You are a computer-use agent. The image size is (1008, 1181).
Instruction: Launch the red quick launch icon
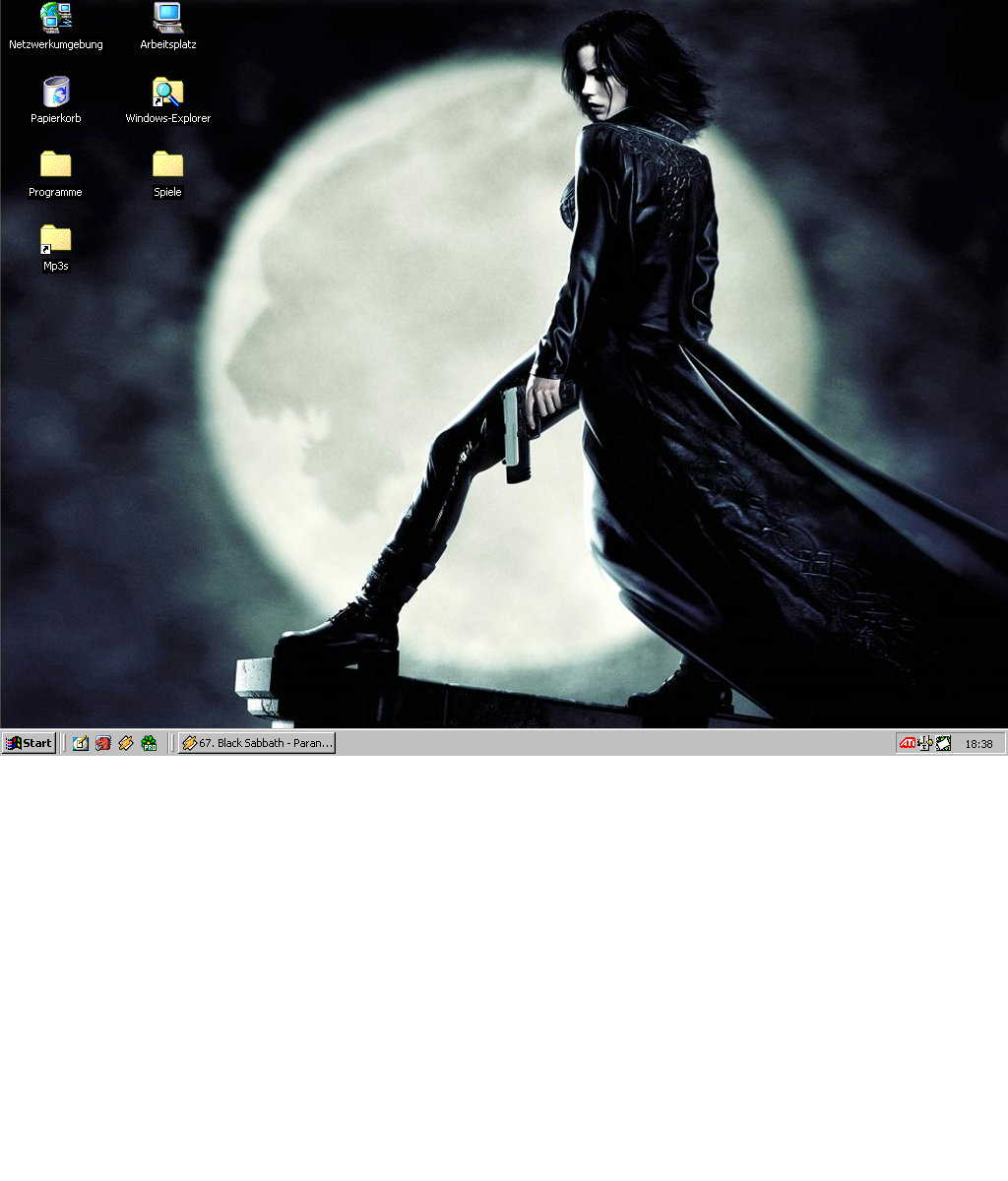point(103,743)
